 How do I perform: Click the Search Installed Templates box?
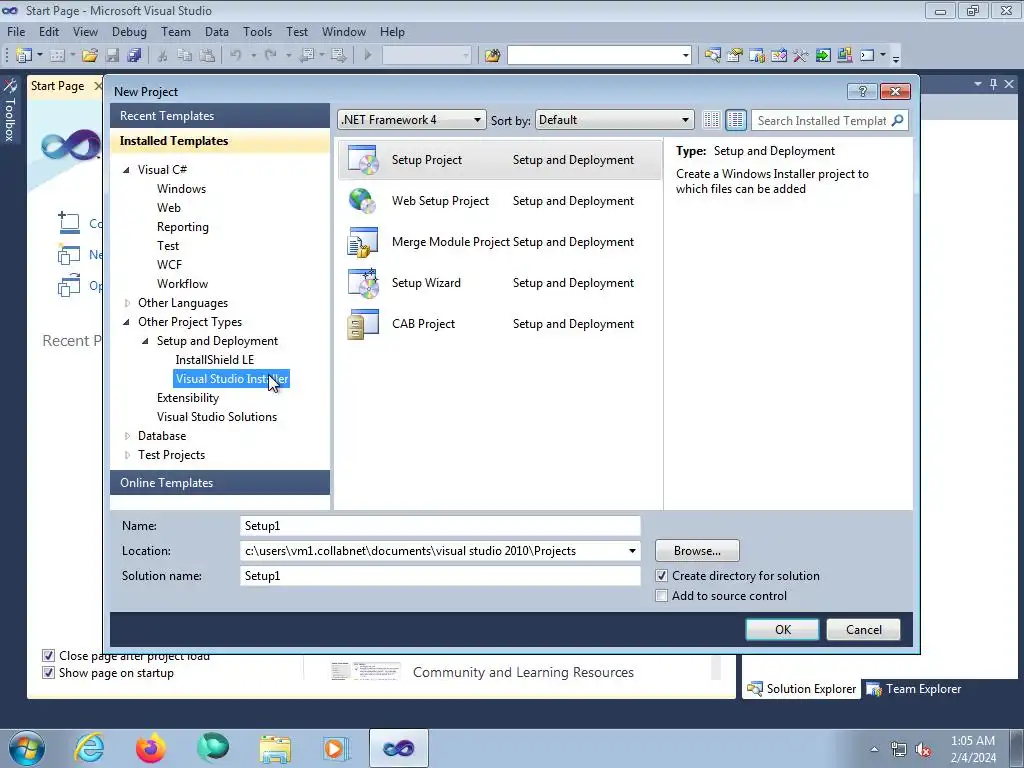coord(822,120)
